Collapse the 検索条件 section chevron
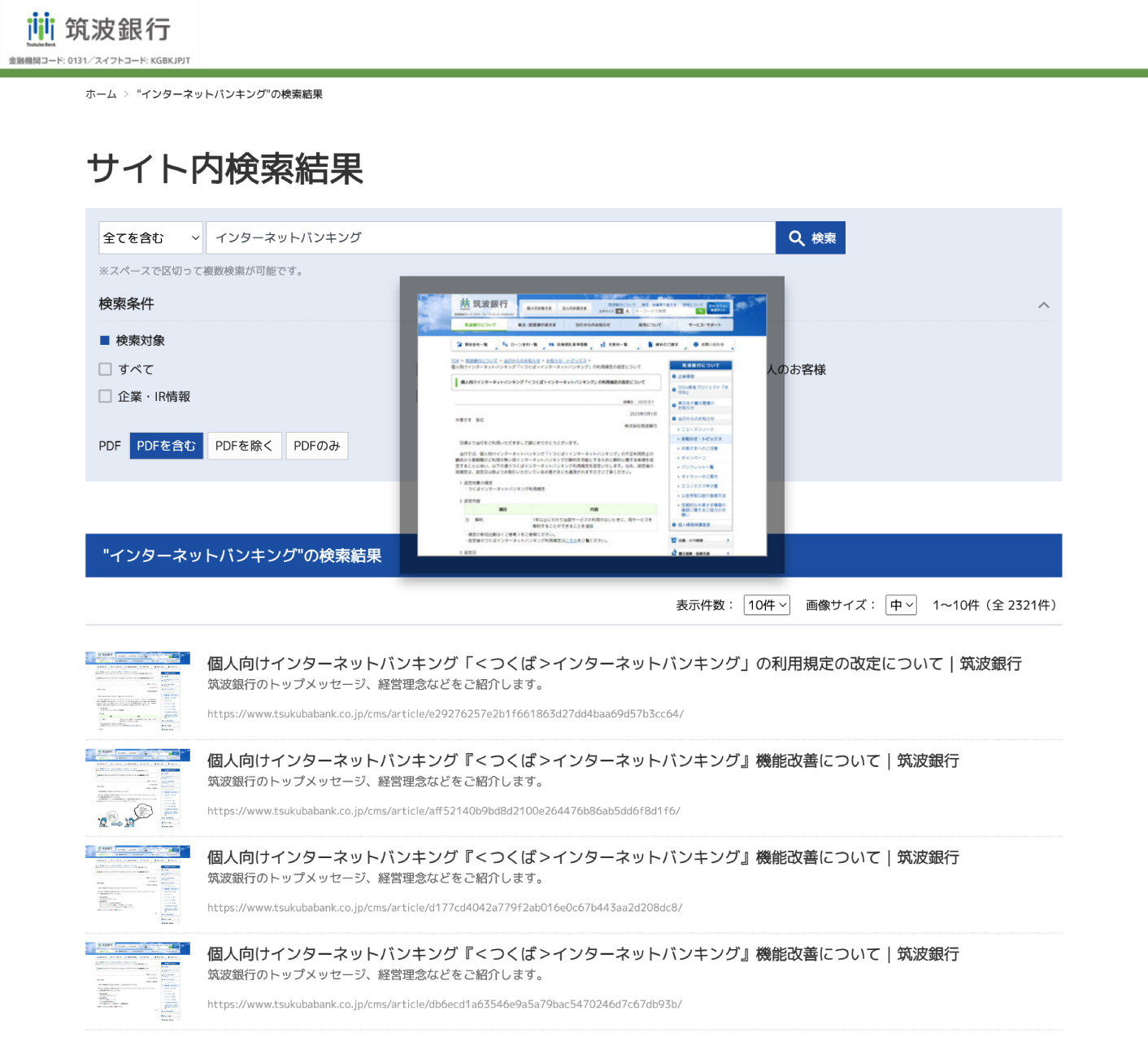 point(1043,305)
